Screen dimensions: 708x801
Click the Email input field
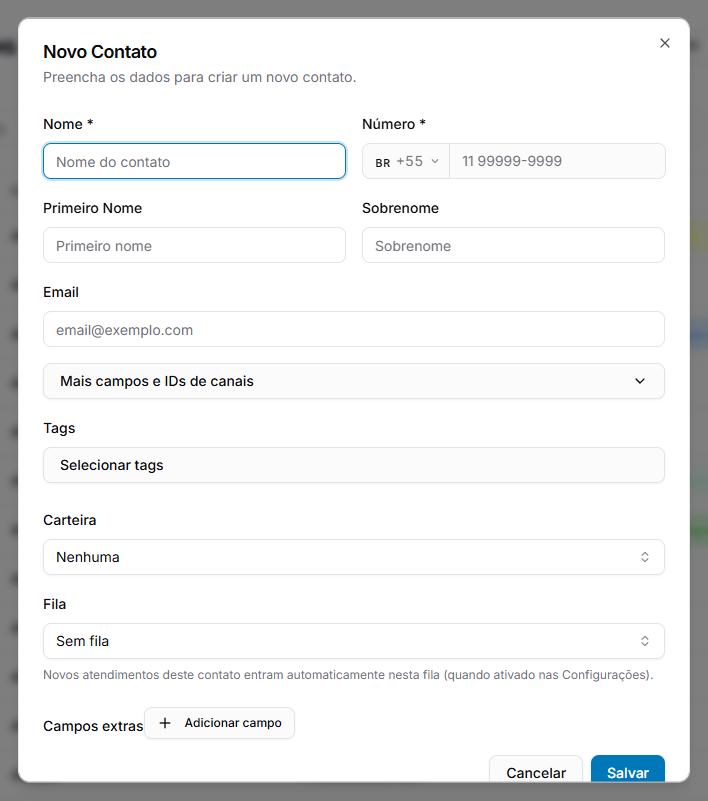click(353, 329)
